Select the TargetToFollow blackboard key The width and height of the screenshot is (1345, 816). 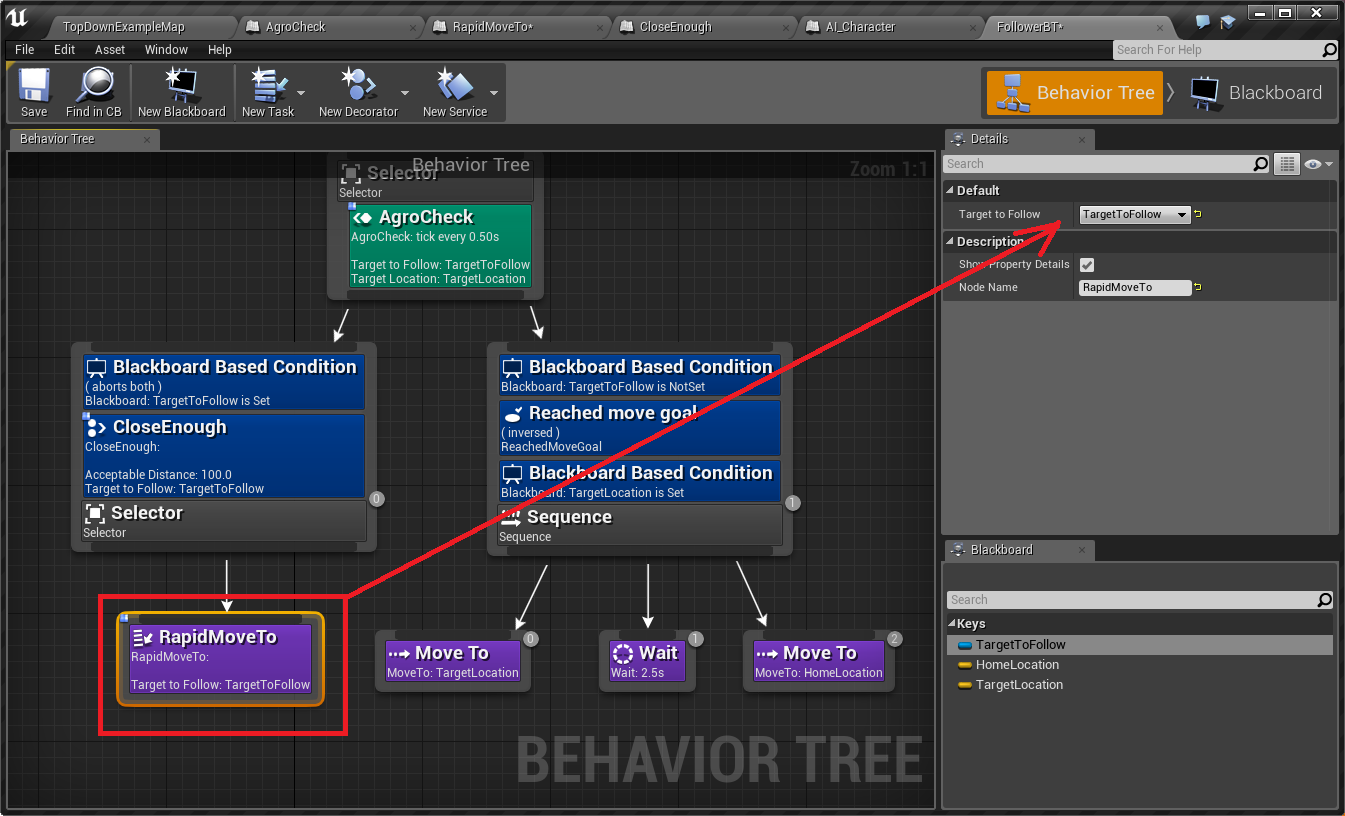1139,645
